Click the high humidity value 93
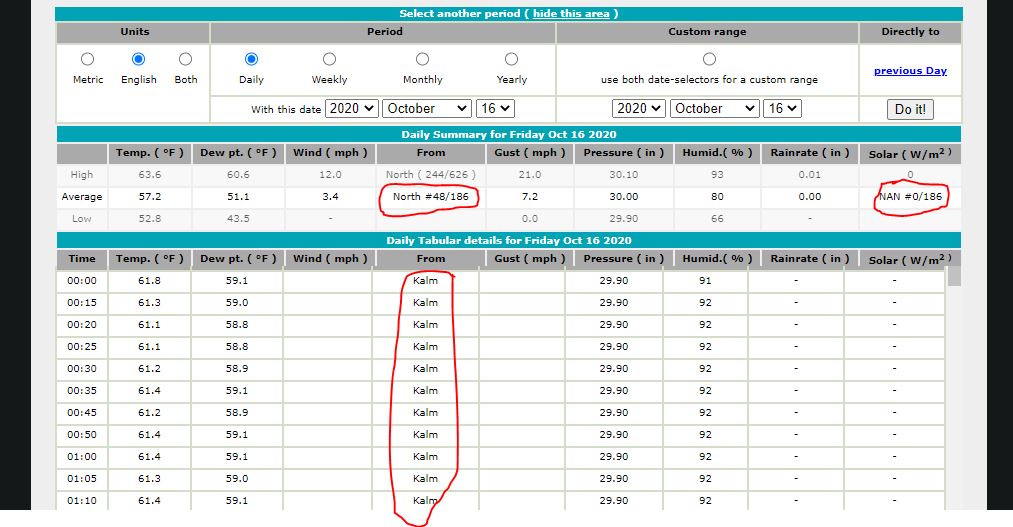The width and height of the screenshot is (1013, 527). [x=717, y=174]
